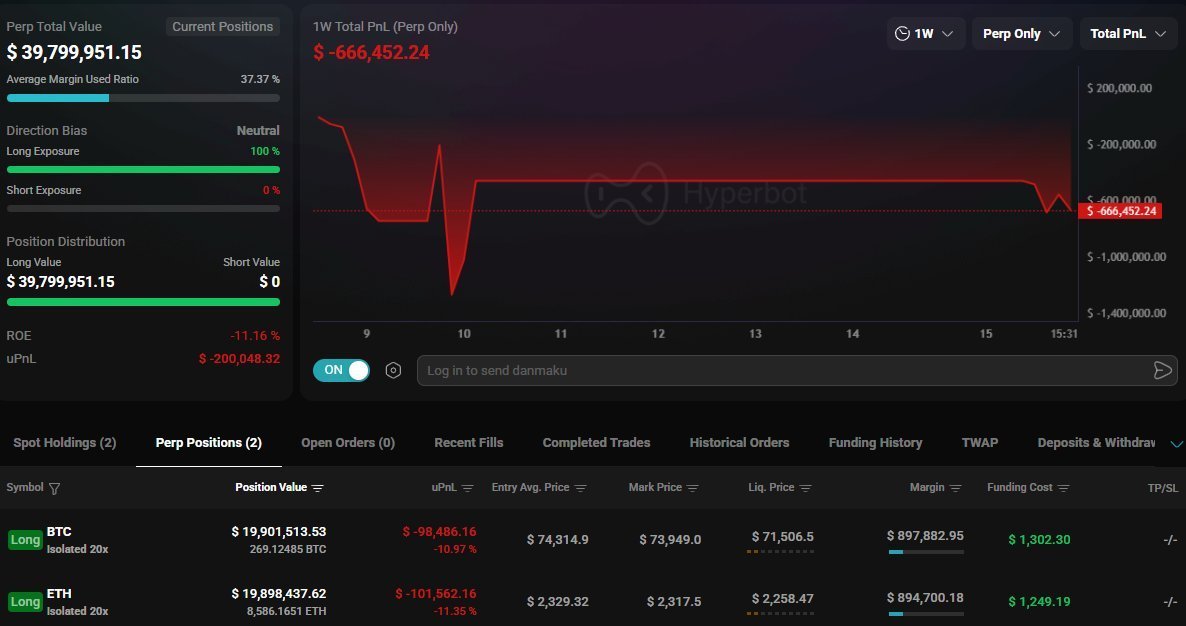Open the Perp Only dropdown
Screen dimensions: 1186x626
1021,33
